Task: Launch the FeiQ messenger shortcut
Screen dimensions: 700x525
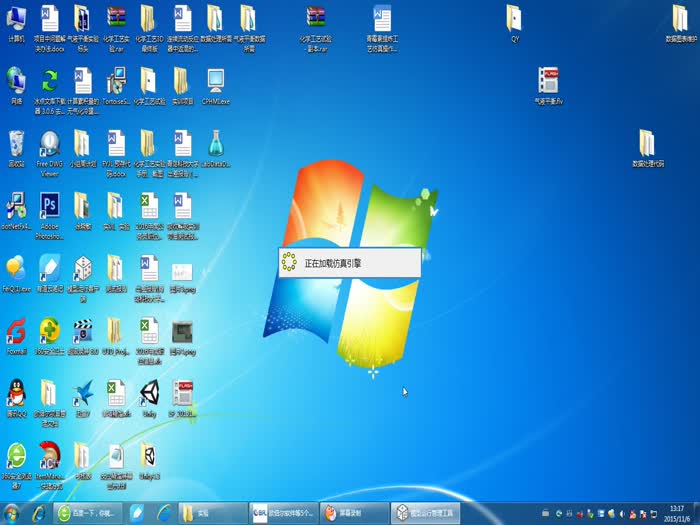Action: tap(16, 267)
